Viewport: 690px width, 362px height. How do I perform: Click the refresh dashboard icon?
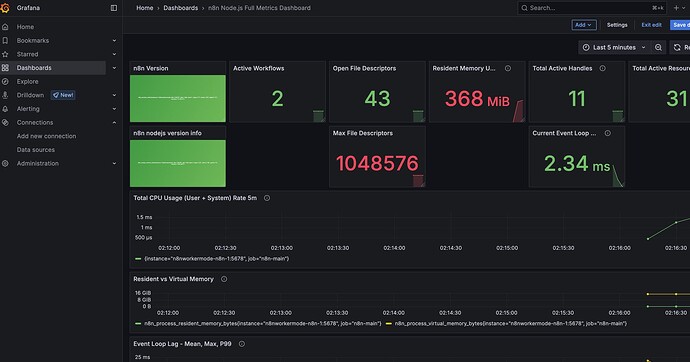coord(677,48)
